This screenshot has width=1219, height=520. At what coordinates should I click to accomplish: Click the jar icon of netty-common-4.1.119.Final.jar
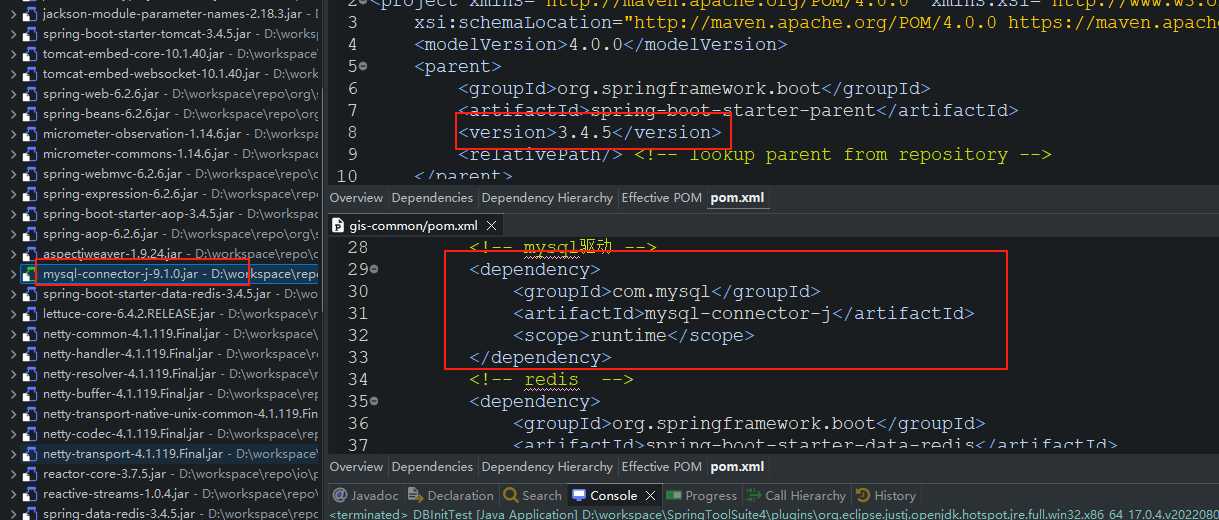point(29,334)
